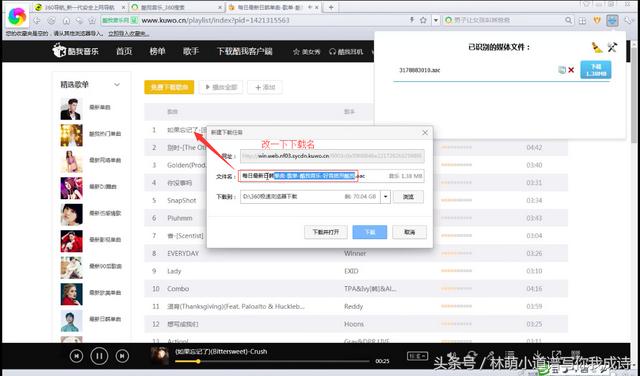The width and height of the screenshot is (640, 376).
Task: Open the second sidebar playlist thumbnail
Action: coord(71,135)
